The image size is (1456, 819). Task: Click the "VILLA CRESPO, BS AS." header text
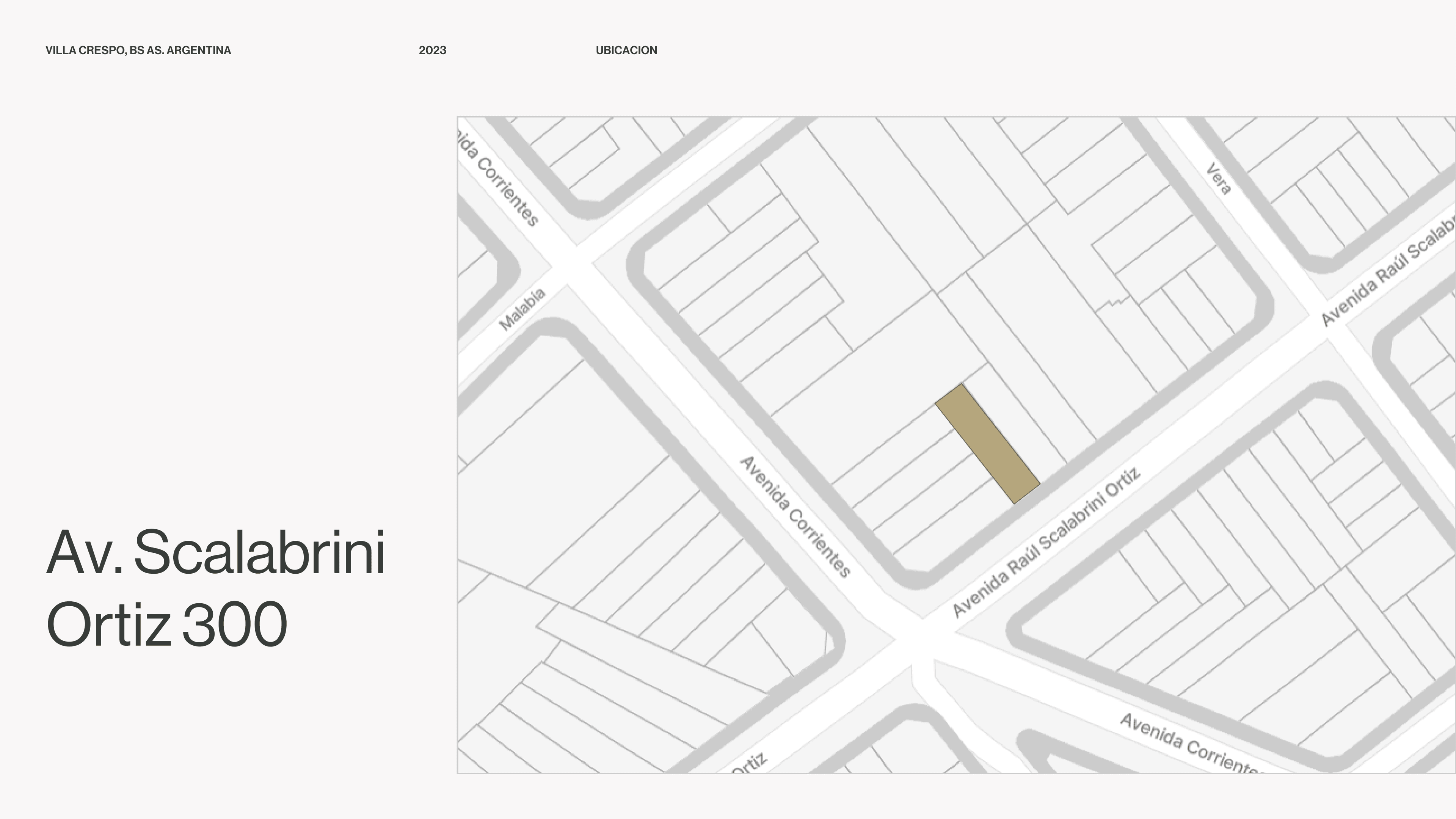[x=105, y=50]
